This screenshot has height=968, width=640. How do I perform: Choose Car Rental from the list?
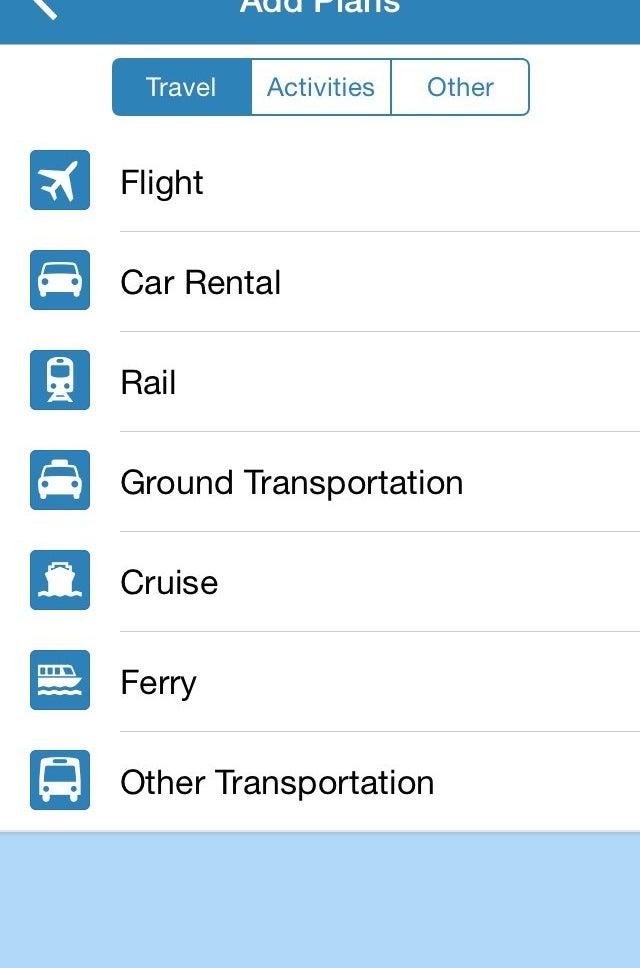200,282
